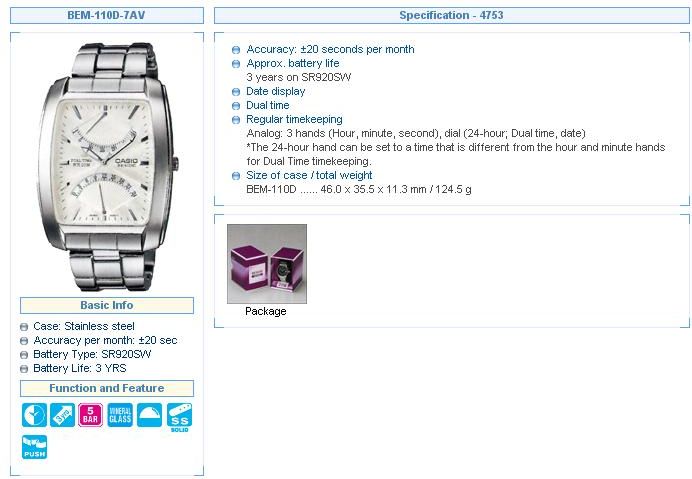This screenshot has width=692, height=479.
Task: Click the BEM-110D-7AV watch product image
Action: 108,167
